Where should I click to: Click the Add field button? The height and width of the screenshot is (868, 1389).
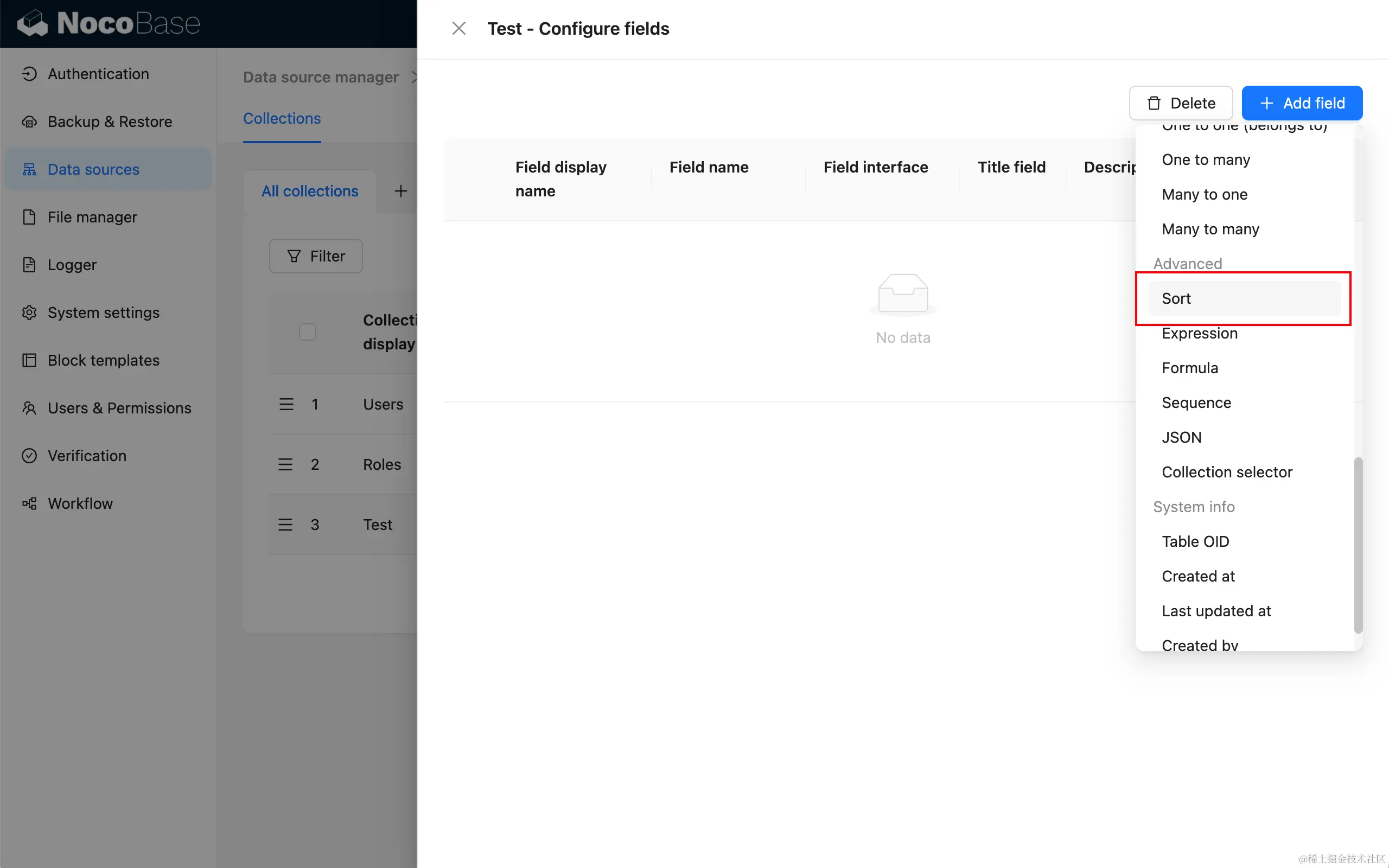point(1301,103)
